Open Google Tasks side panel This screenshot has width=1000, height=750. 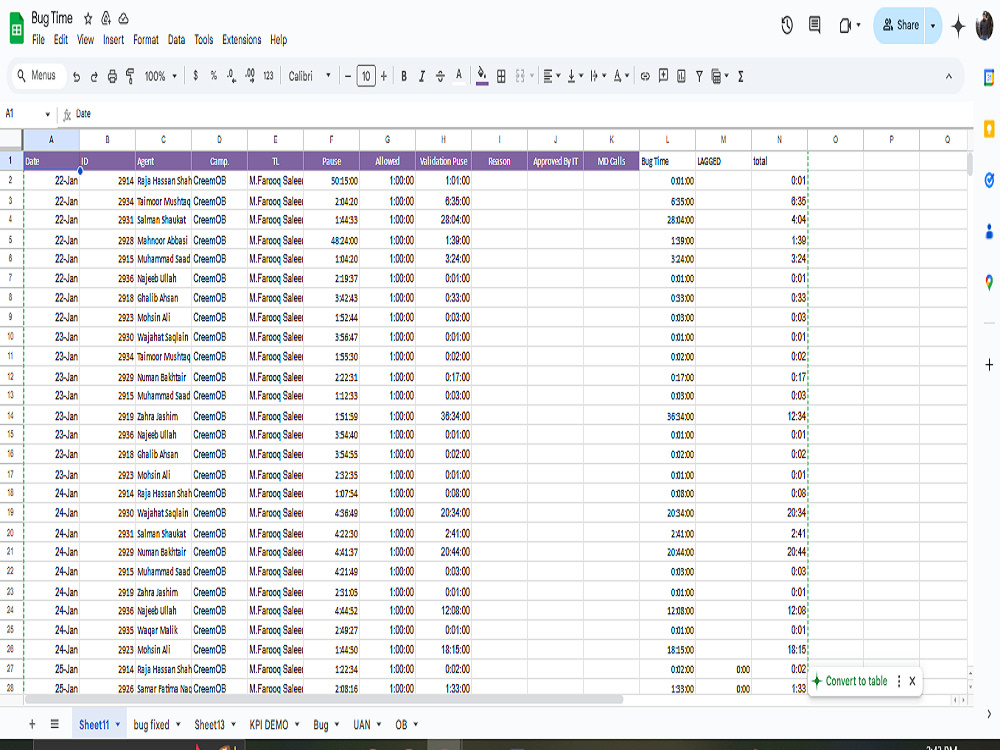(x=989, y=180)
